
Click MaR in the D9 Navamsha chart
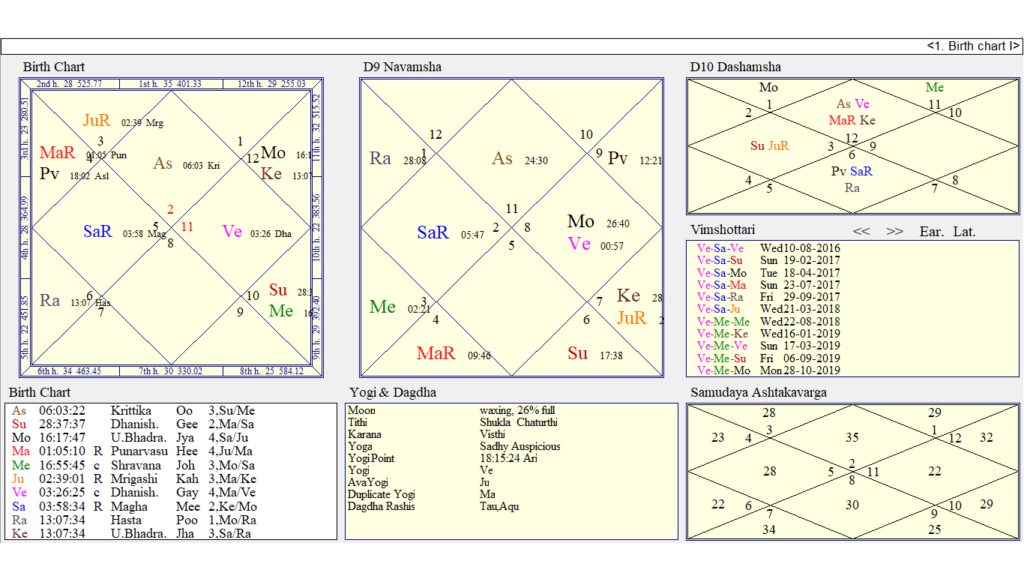tap(436, 354)
